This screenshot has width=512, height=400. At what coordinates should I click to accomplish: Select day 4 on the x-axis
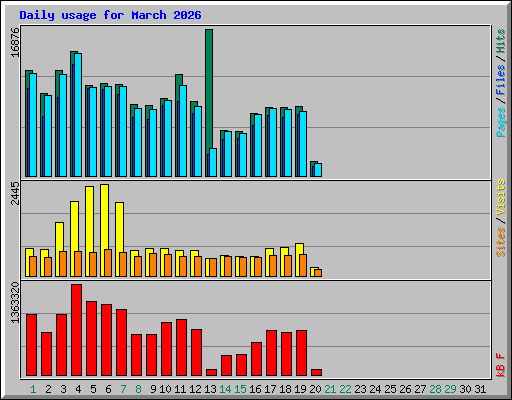pos(78,389)
